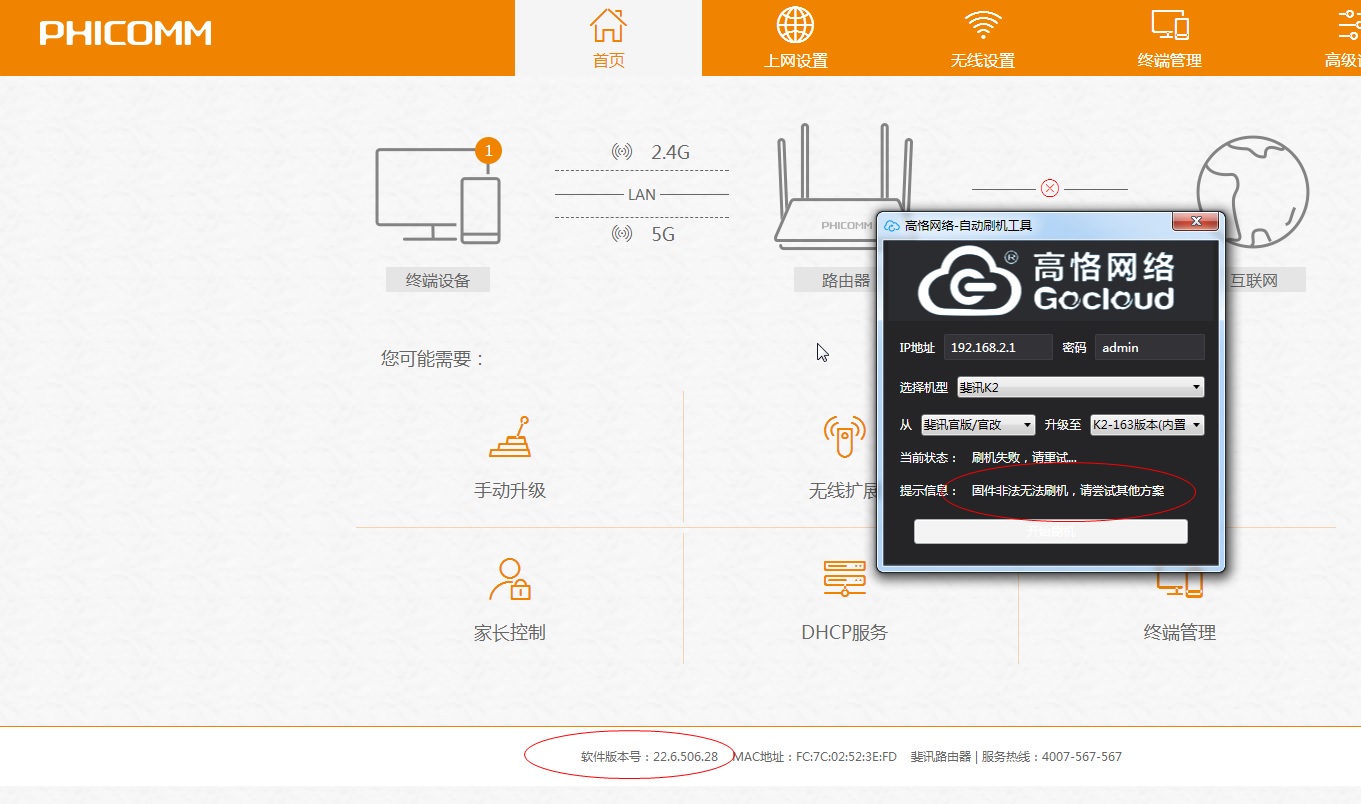1361x804 pixels.
Task: Click the start flashing button in tool
Action: pos(1051,532)
